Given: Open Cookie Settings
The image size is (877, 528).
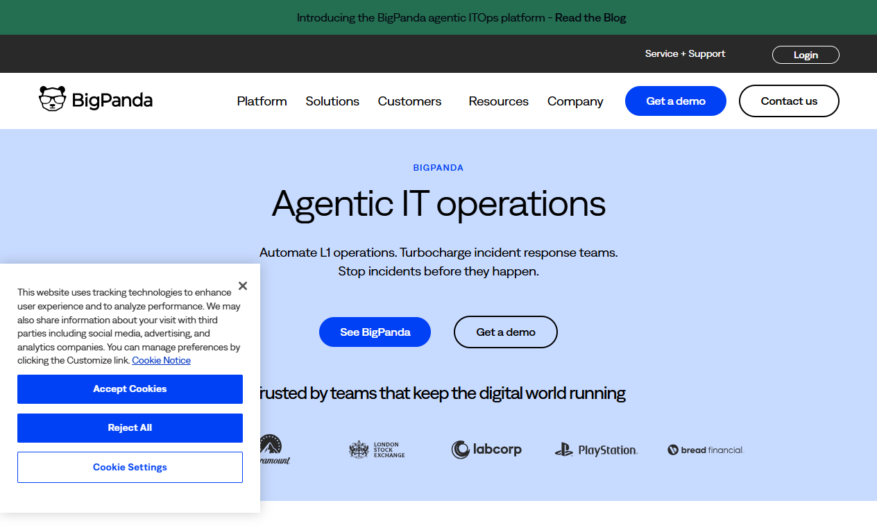Looking at the screenshot, I should tap(130, 467).
